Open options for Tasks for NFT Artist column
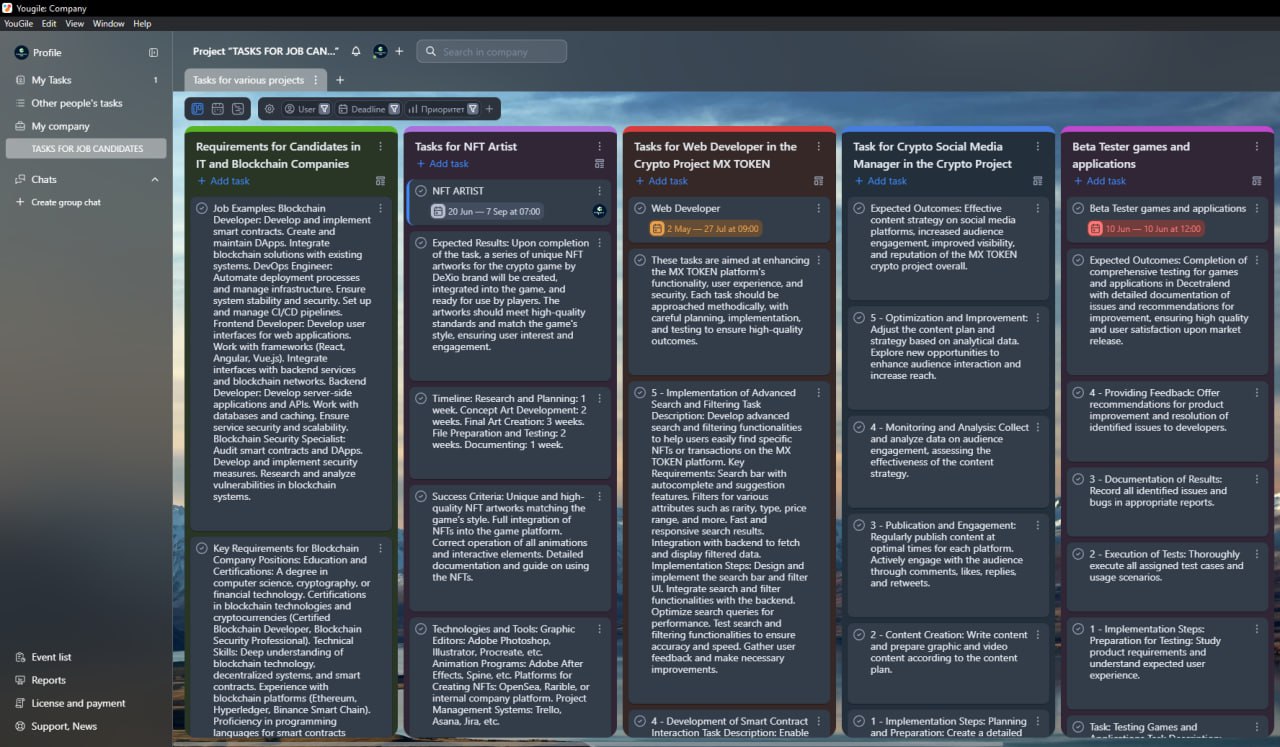 (x=600, y=146)
